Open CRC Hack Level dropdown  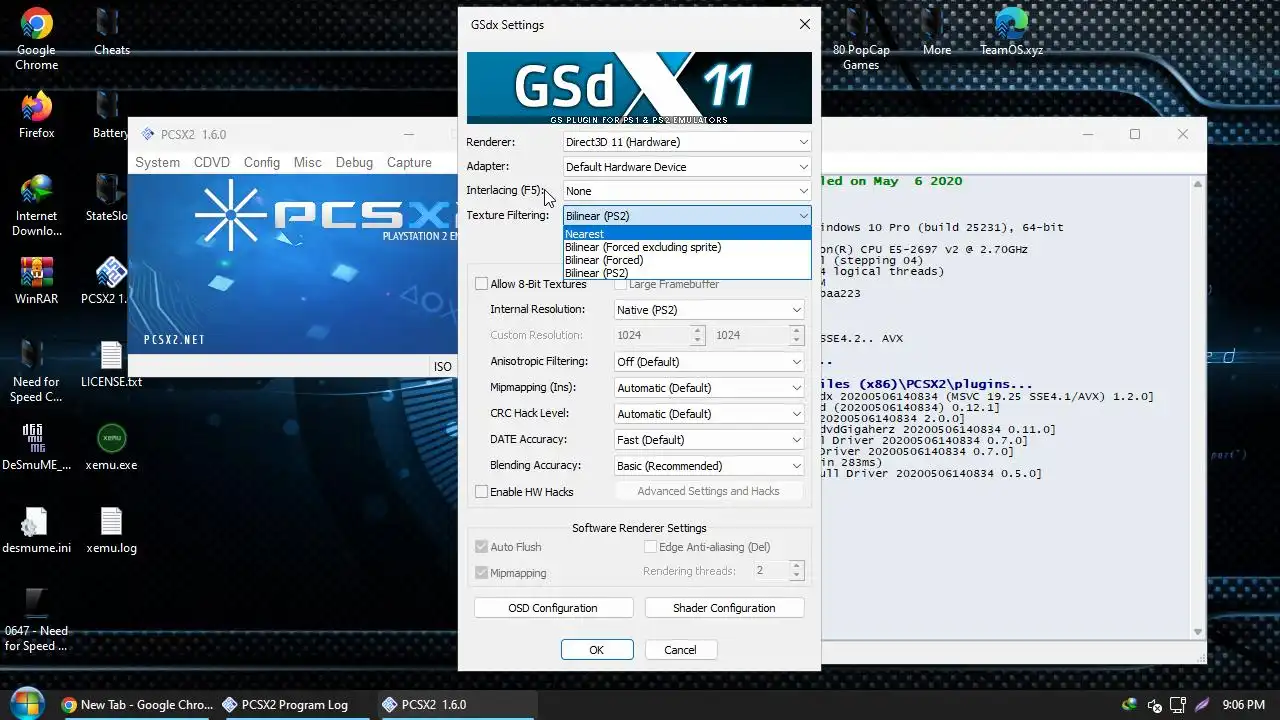(x=709, y=414)
